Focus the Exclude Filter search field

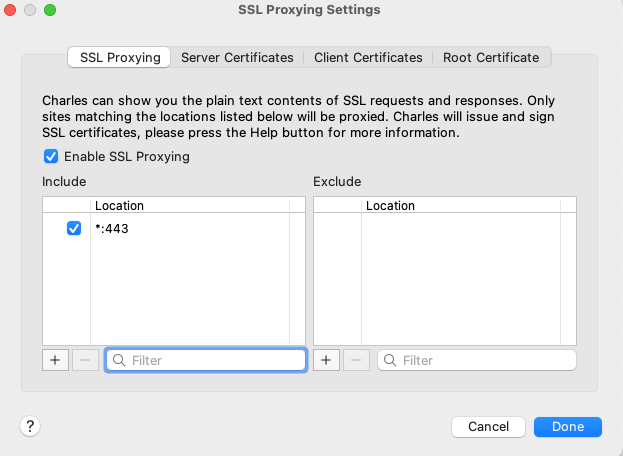click(477, 360)
